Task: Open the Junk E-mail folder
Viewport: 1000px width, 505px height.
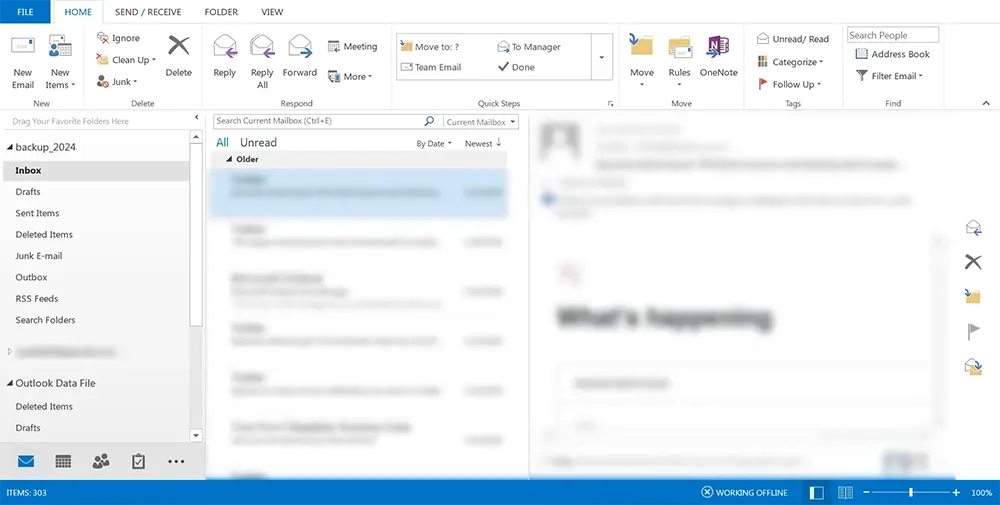Action: [x=39, y=256]
